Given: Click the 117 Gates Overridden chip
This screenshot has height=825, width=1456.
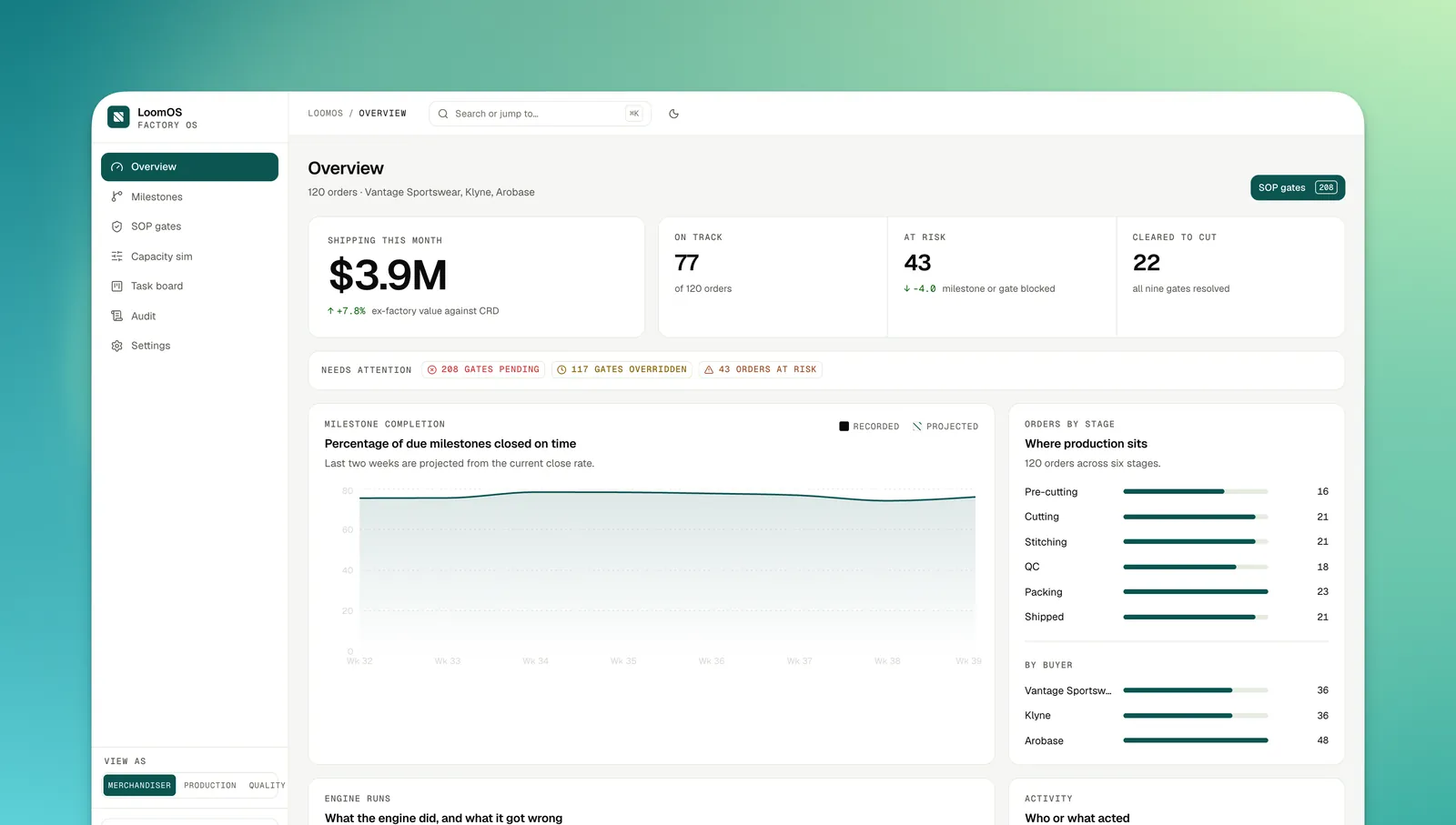Looking at the screenshot, I should coord(622,370).
